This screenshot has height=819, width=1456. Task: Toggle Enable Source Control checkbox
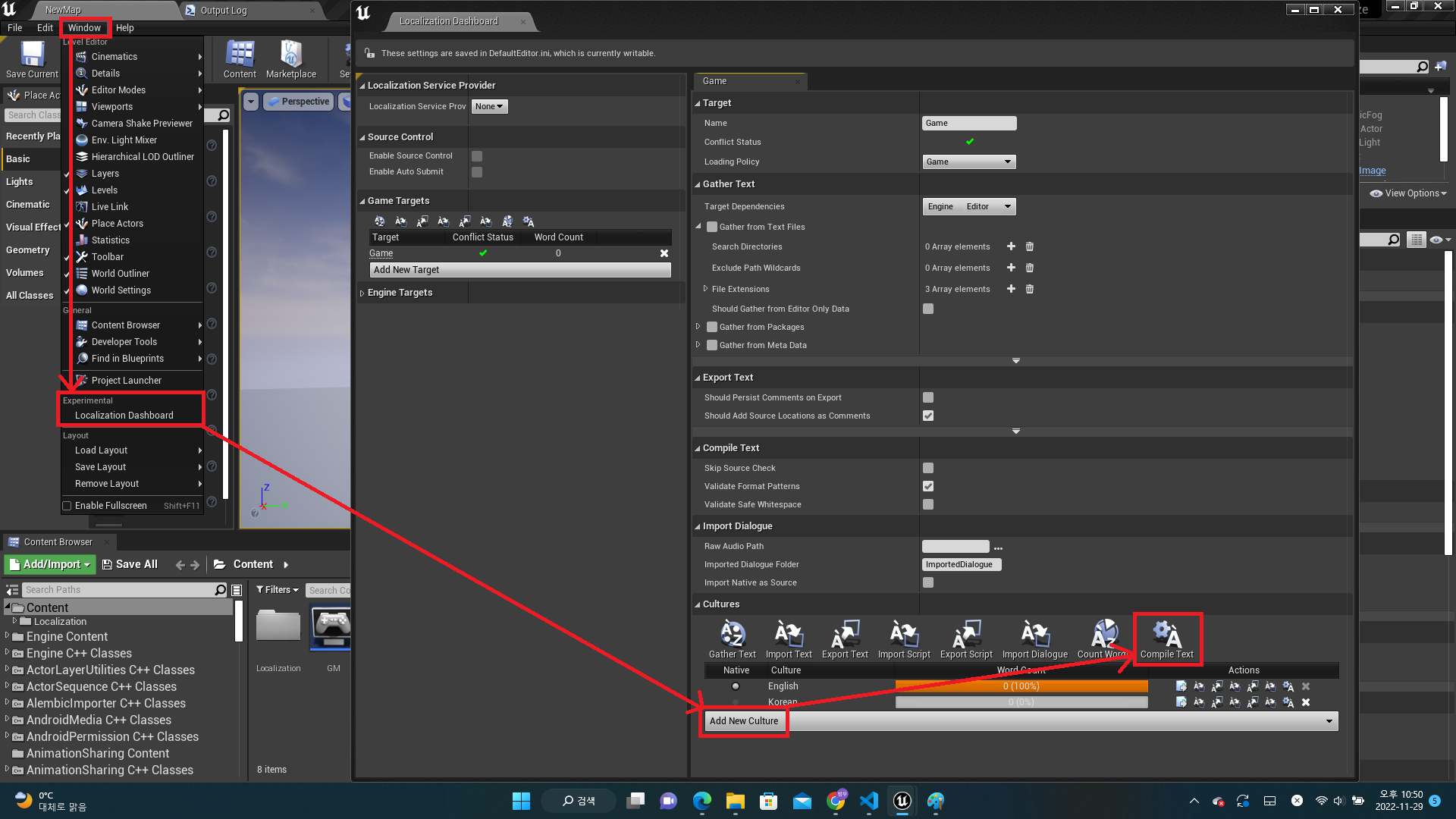pos(477,156)
